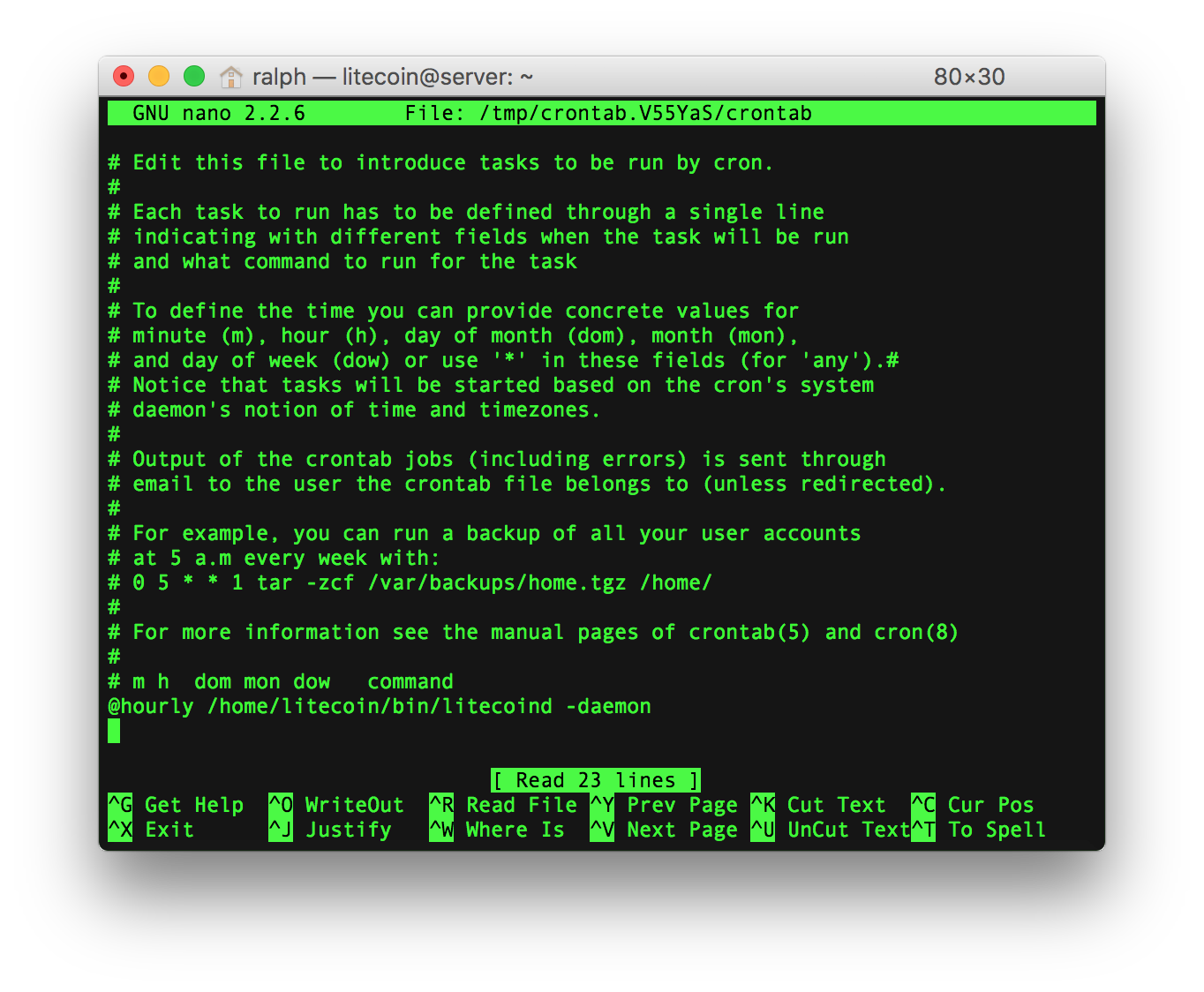Click the '# m h dom mon dow command' header
This screenshot has width=1204, height=992.
point(281,681)
